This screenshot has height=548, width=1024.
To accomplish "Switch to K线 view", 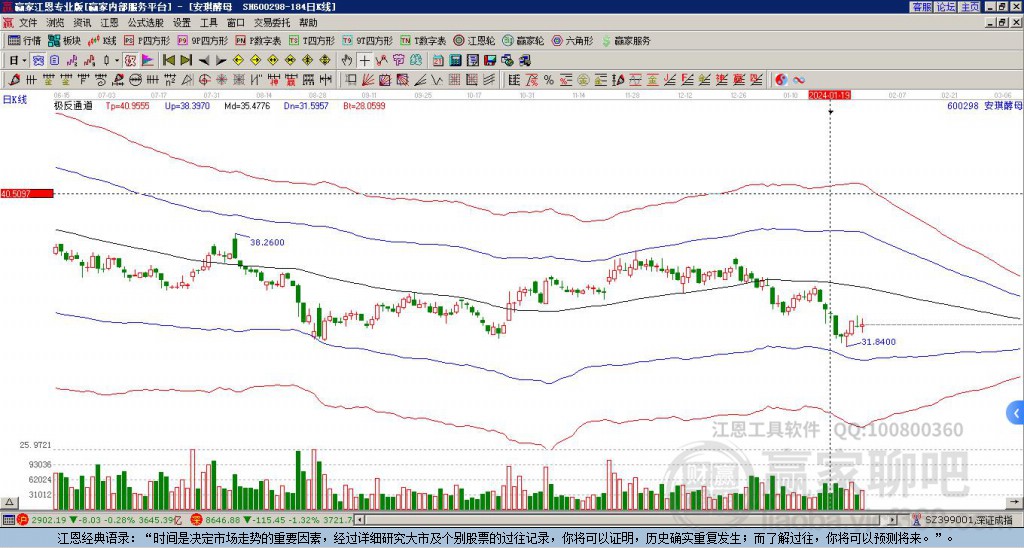I will (102, 40).
